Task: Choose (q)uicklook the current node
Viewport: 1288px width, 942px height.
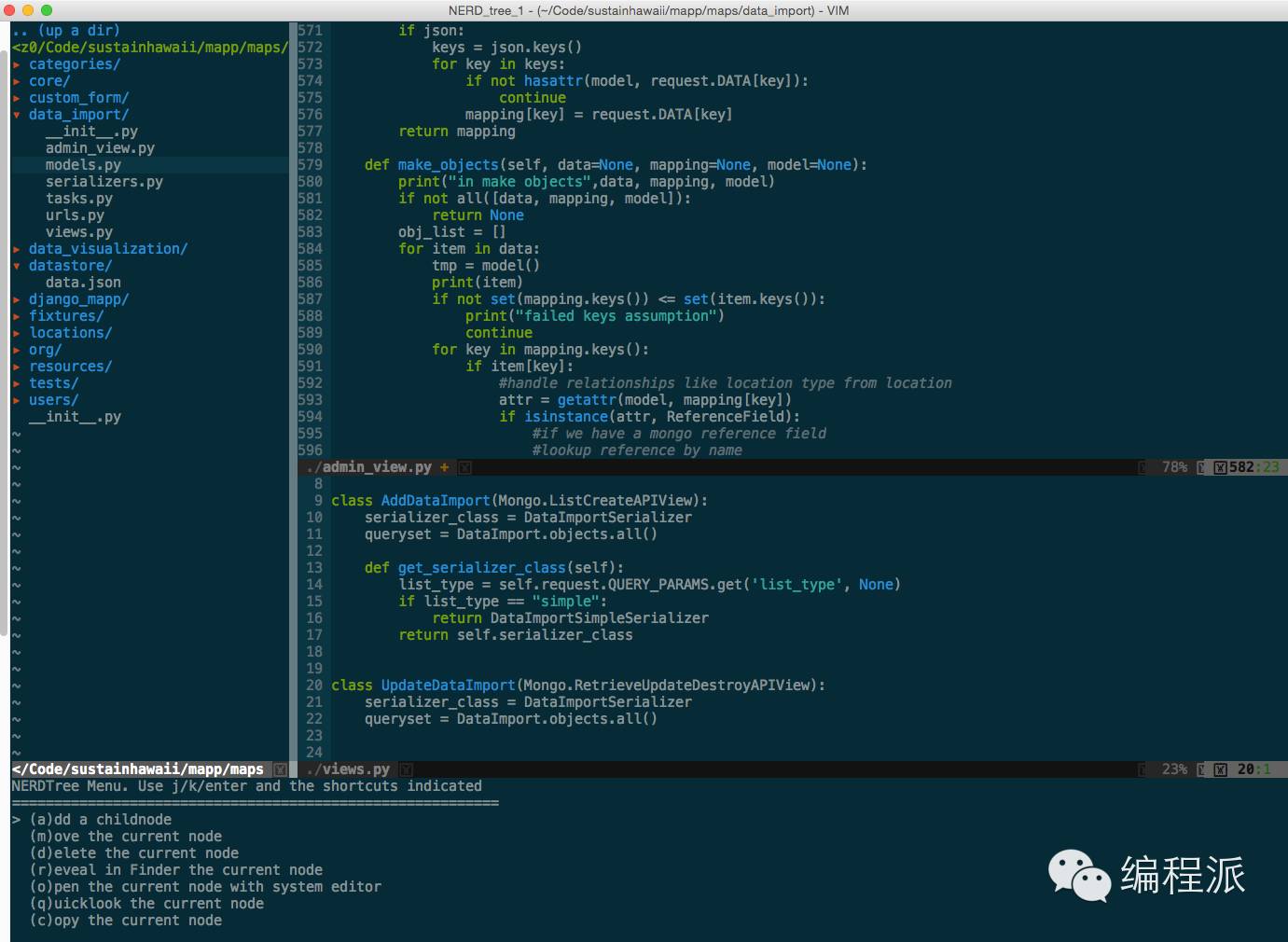Action: click(146, 904)
